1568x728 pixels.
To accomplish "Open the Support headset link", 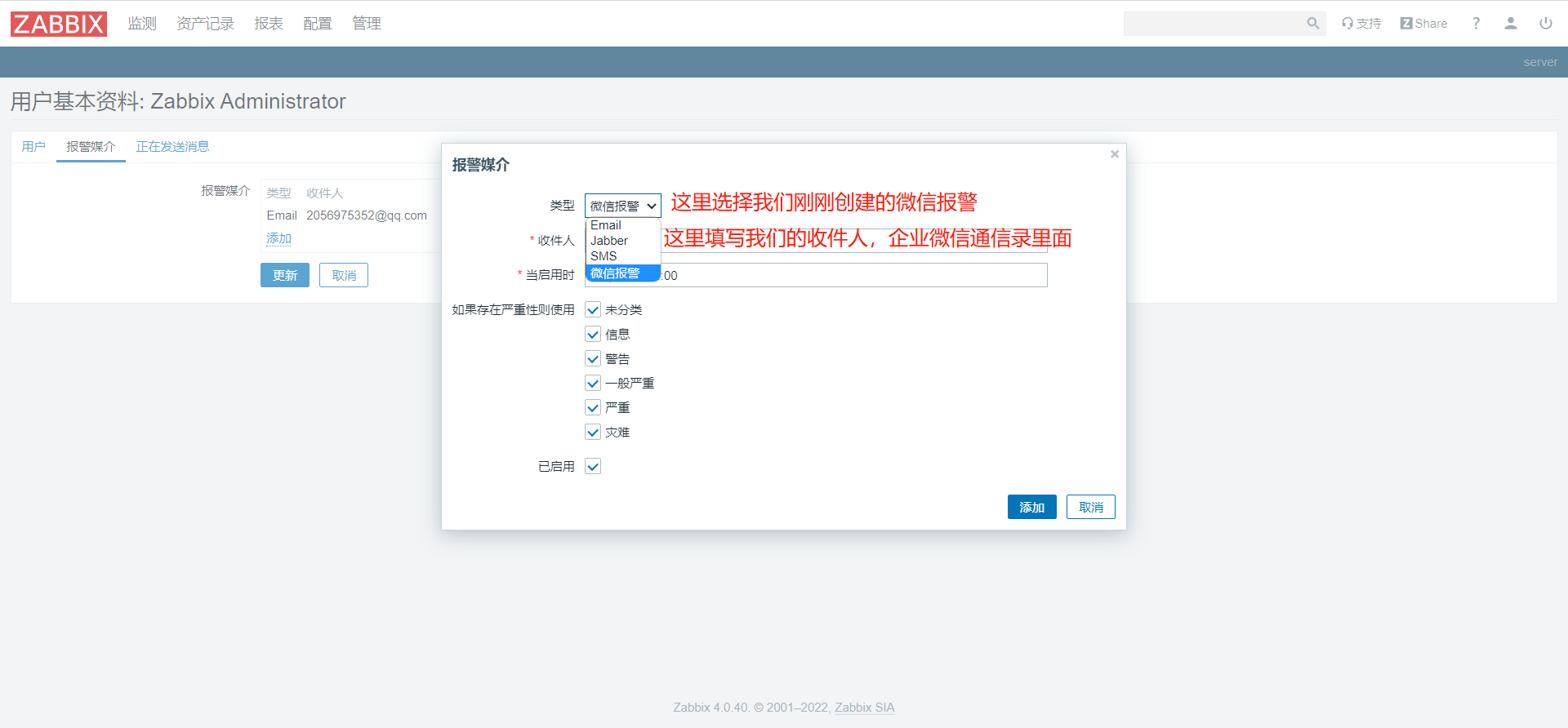I will (1361, 24).
